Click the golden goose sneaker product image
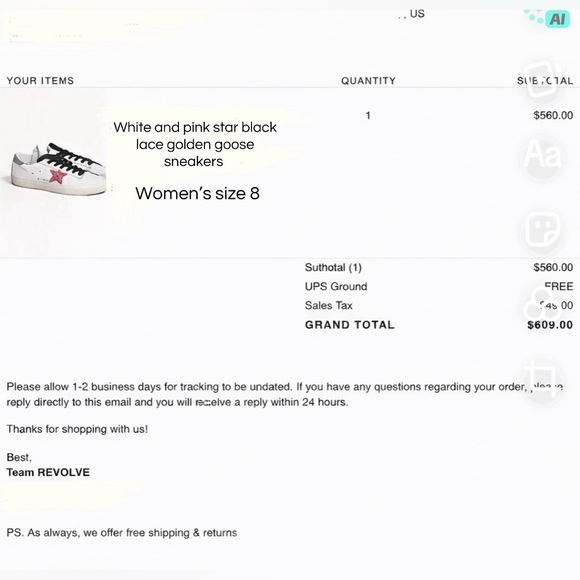 [x=56, y=169]
